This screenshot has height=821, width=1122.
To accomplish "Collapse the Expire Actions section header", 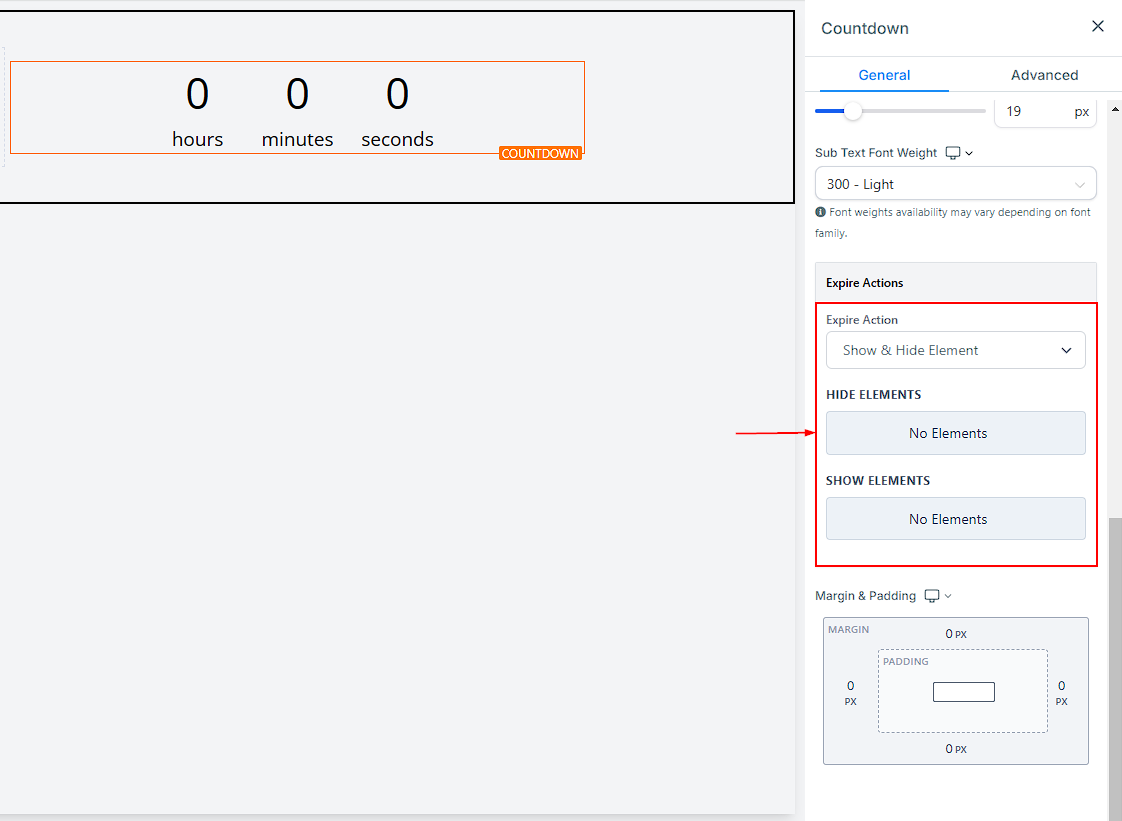I will [955, 283].
